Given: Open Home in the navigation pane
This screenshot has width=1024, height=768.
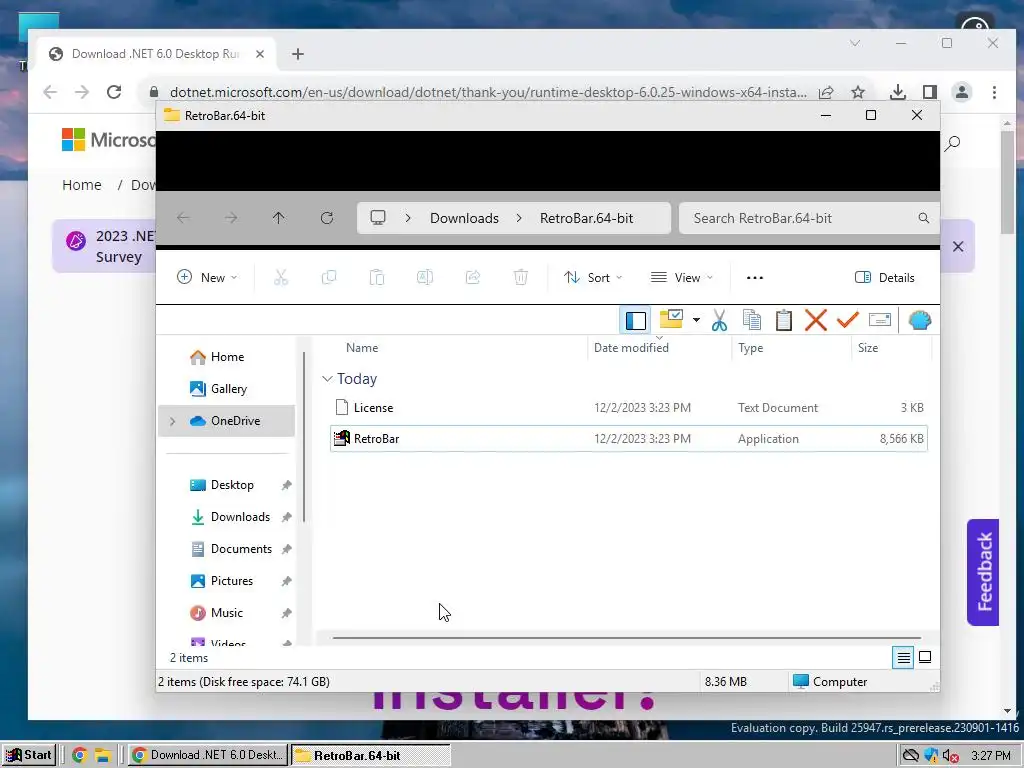Looking at the screenshot, I should 227,357.
